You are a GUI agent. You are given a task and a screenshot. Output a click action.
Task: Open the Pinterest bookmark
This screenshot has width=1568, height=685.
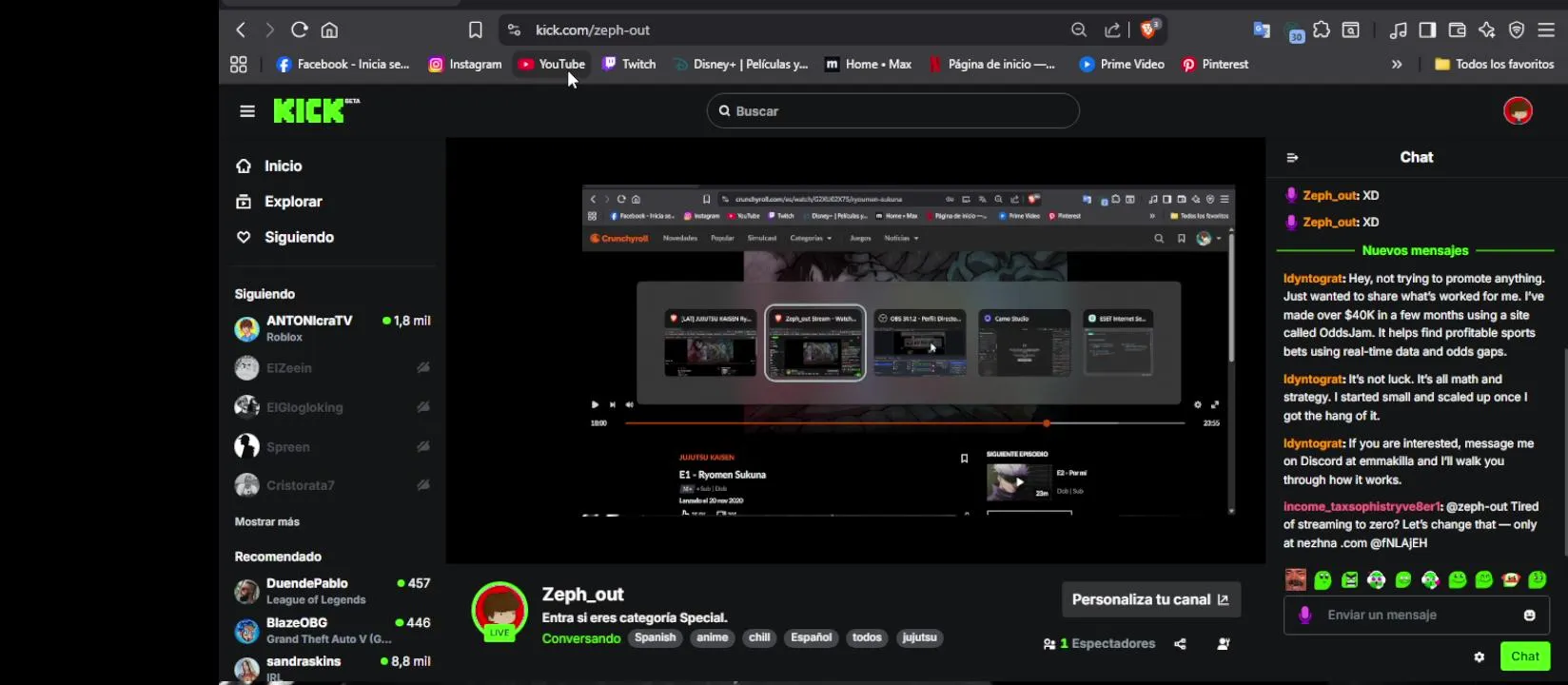coord(1215,65)
